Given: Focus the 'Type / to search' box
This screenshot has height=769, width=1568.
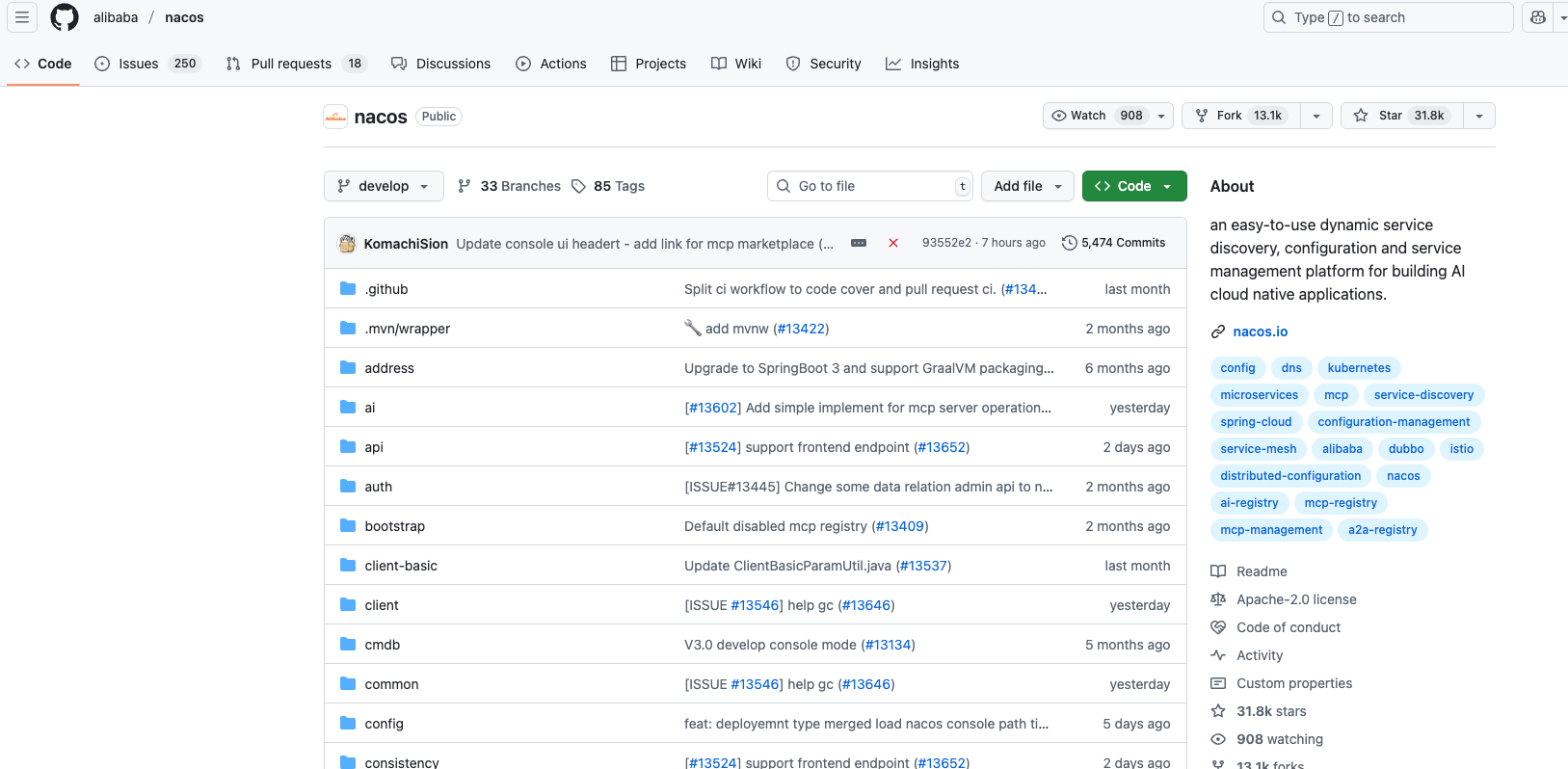Looking at the screenshot, I should [1388, 17].
